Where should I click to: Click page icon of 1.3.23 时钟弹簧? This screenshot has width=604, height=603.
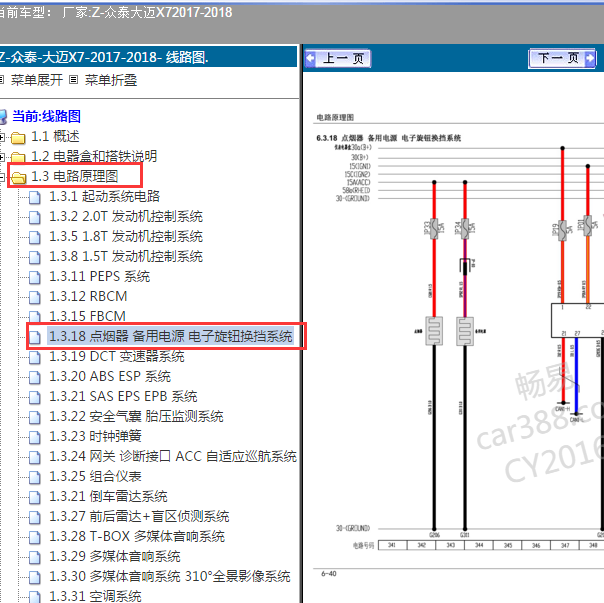coord(35,437)
